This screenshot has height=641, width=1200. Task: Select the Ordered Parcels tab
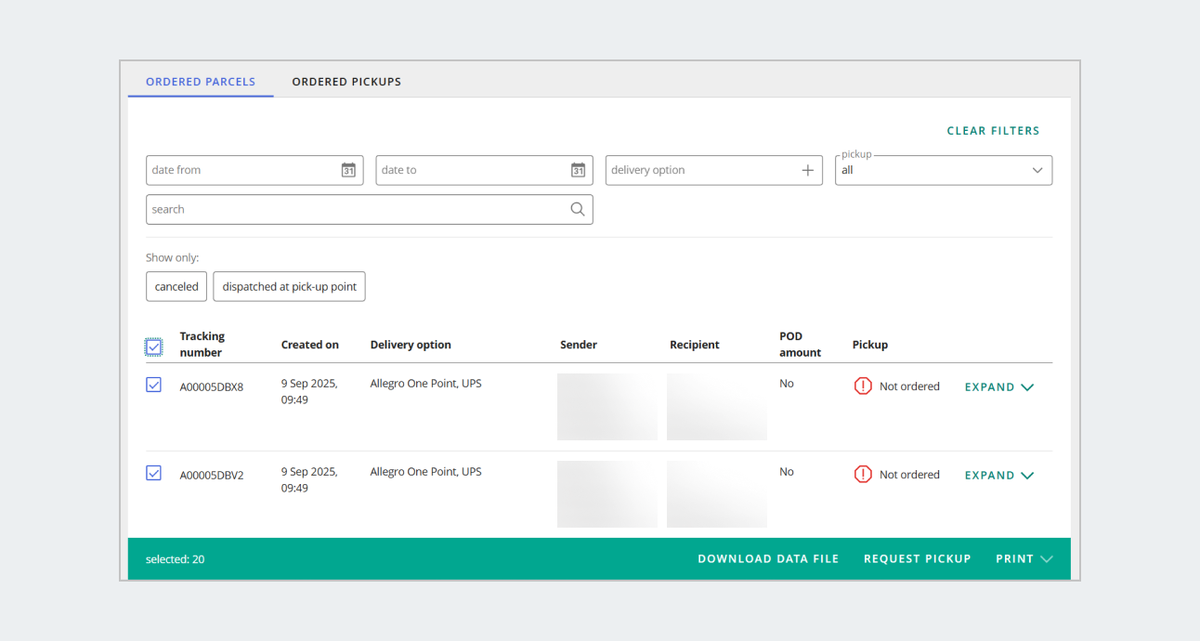[201, 82]
